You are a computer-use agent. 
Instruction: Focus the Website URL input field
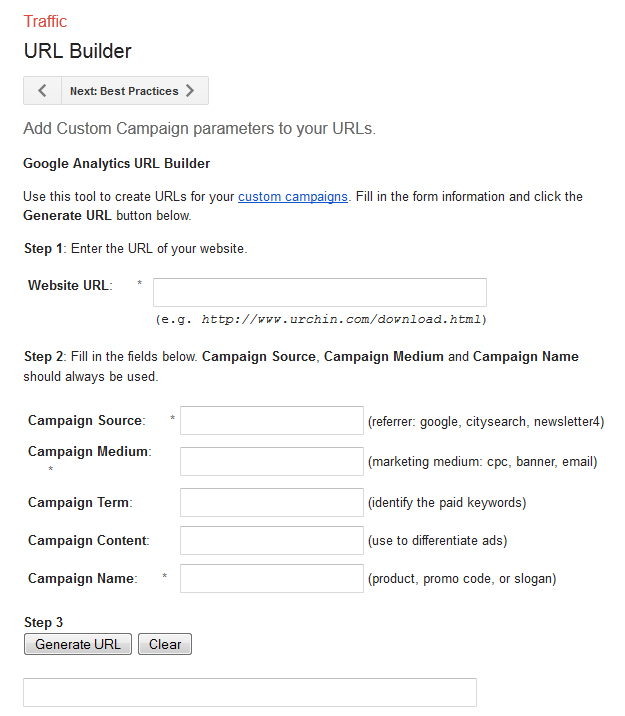[x=320, y=292]
